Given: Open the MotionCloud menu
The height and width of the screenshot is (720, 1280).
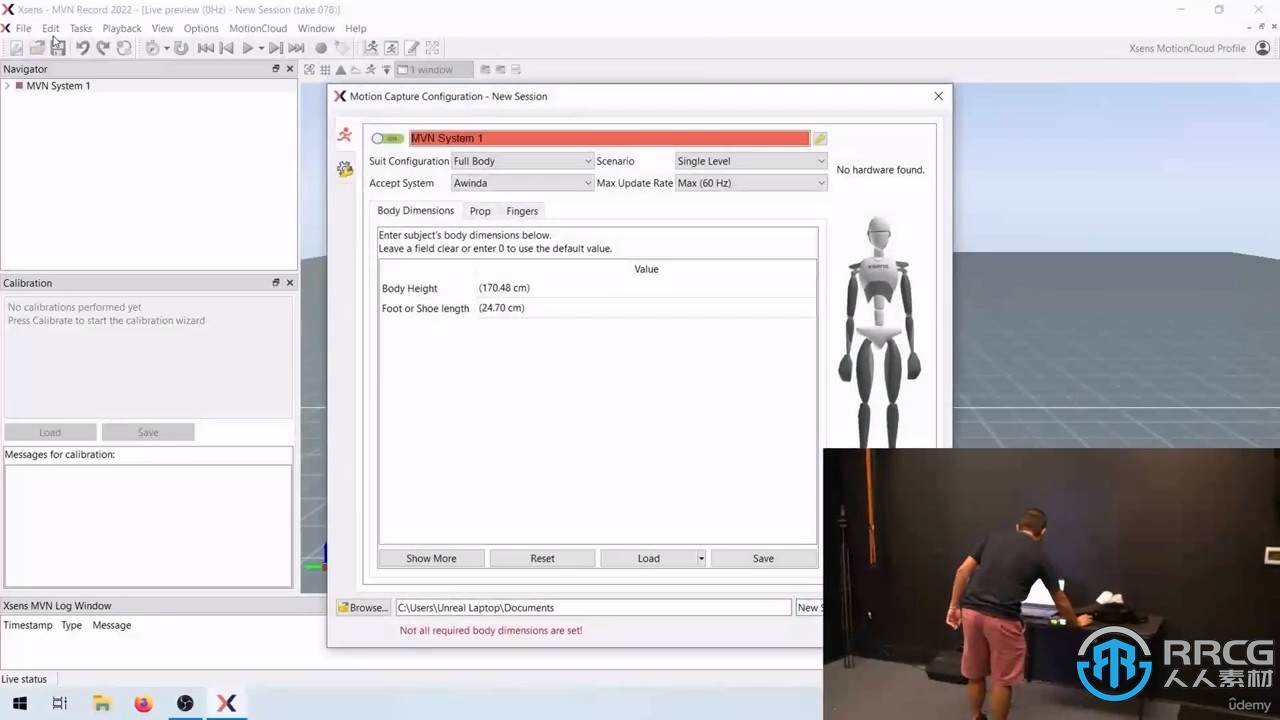Looking at the screenshot, I should point(258,28).
